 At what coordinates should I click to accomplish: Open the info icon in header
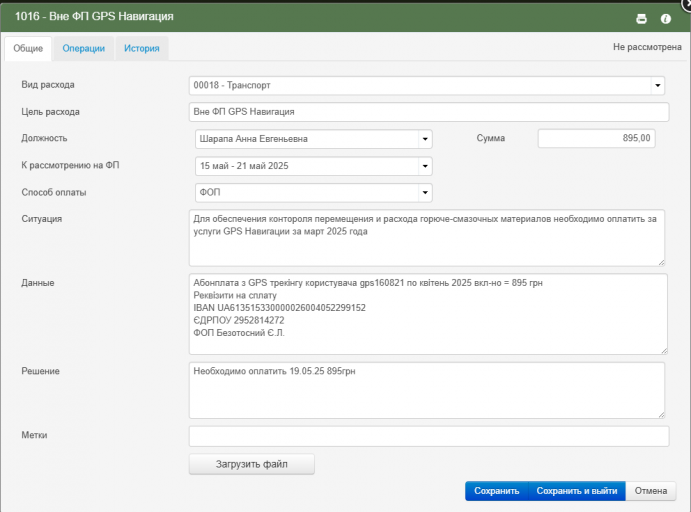(666, 18)
